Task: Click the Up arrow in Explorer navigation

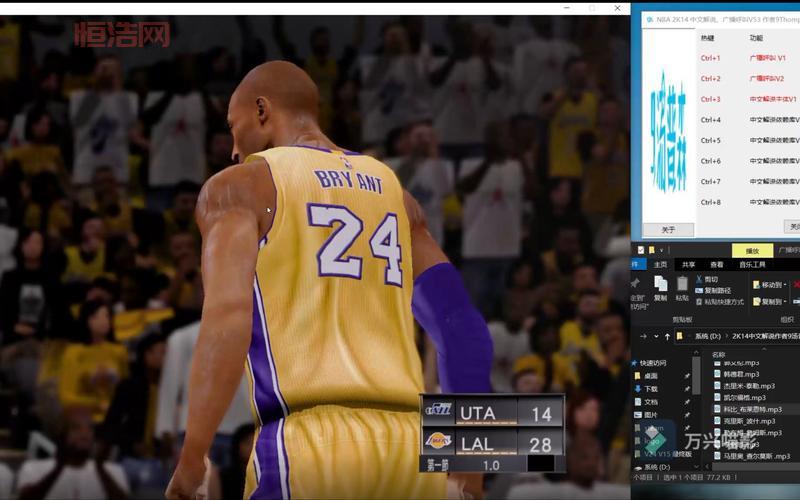Action: pos(669,336)
